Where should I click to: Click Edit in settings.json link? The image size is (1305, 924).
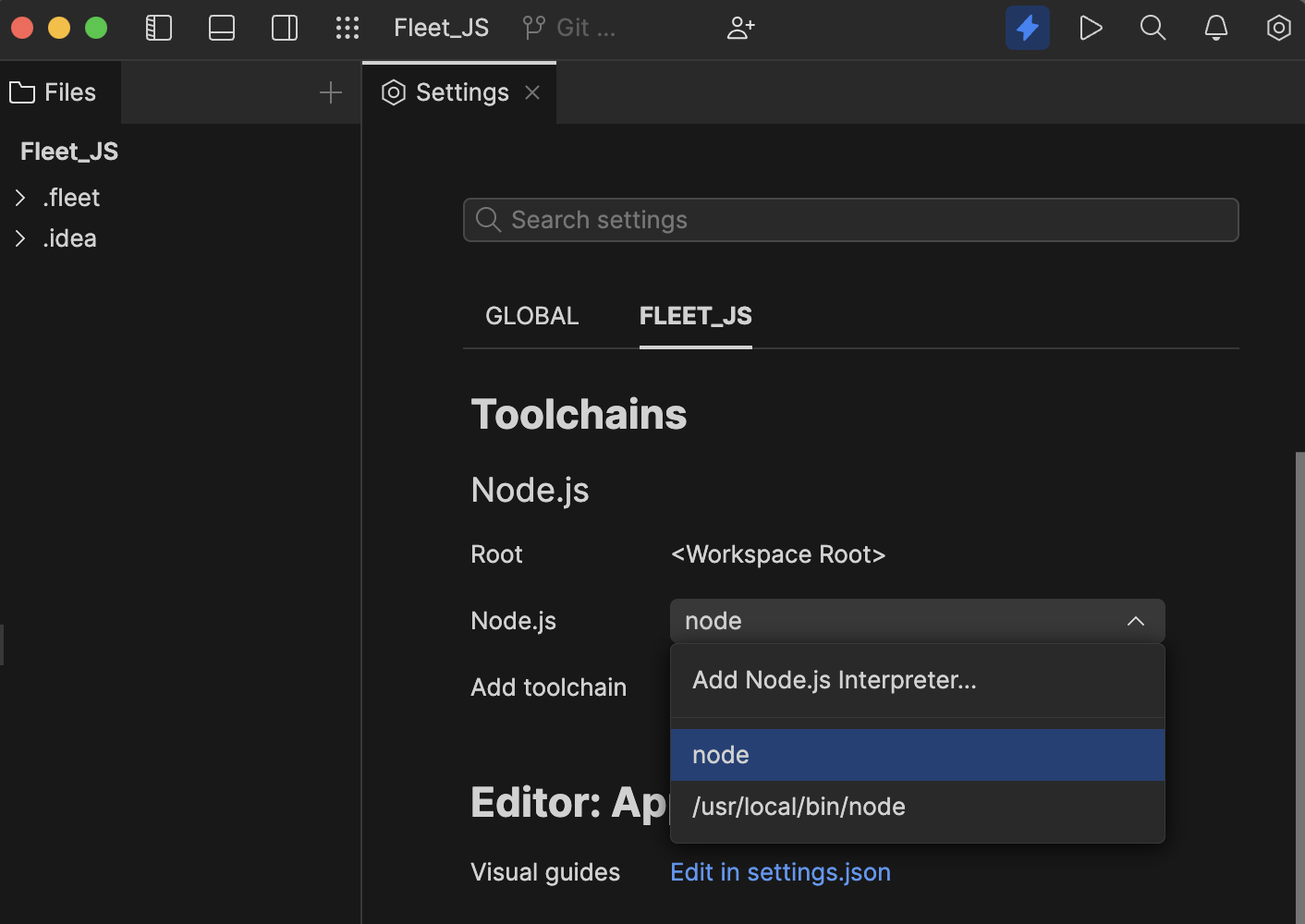pyautogui.click(x=780, y=871)
